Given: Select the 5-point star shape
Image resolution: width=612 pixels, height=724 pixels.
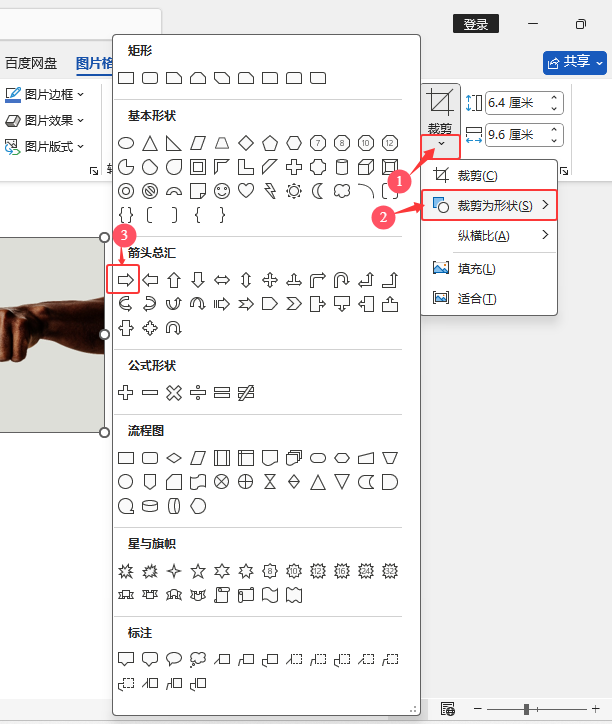Looking at the screenshot, I should click(x=198, y=571).
